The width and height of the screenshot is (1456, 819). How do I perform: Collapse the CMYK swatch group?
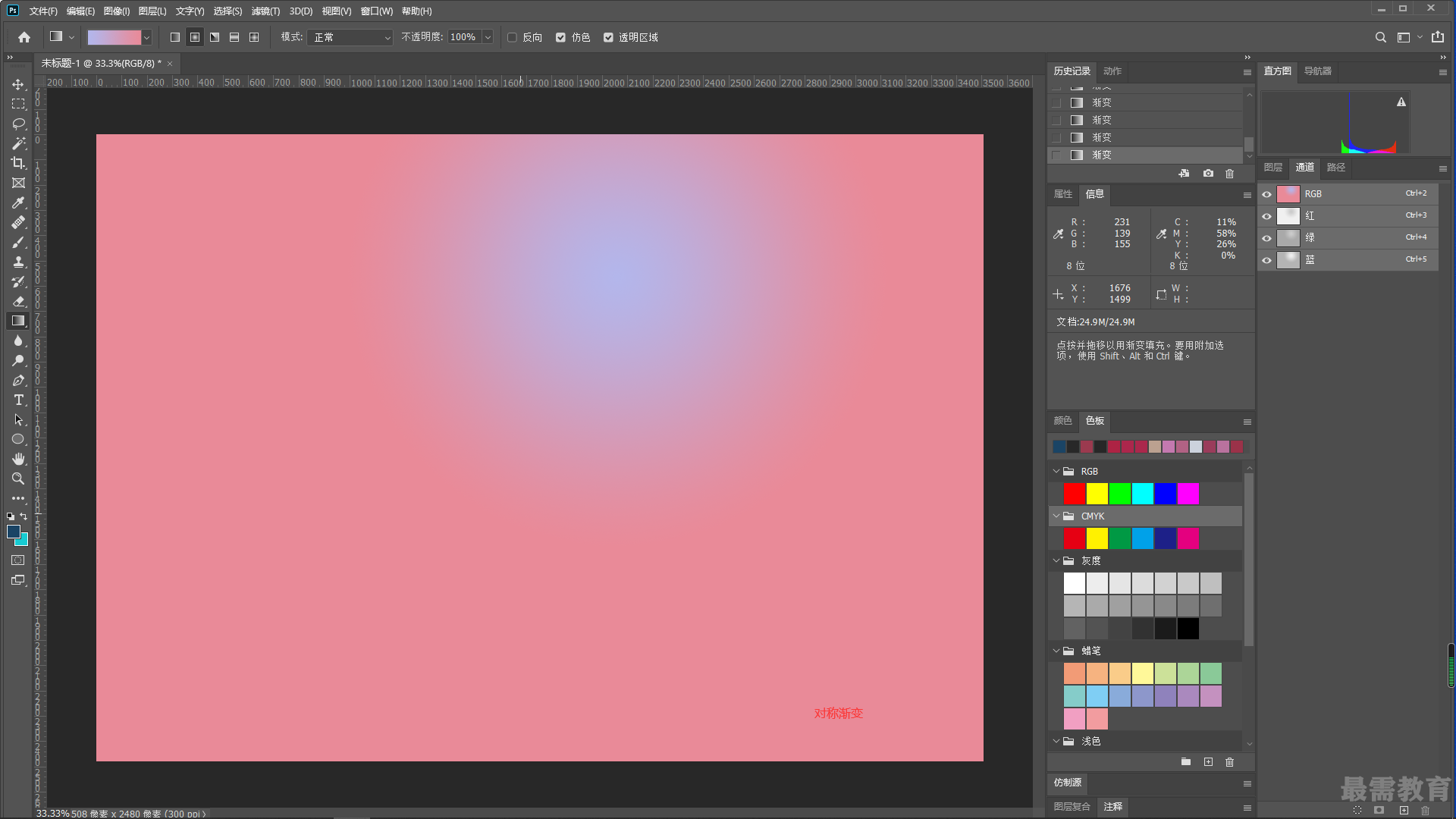1056,516
